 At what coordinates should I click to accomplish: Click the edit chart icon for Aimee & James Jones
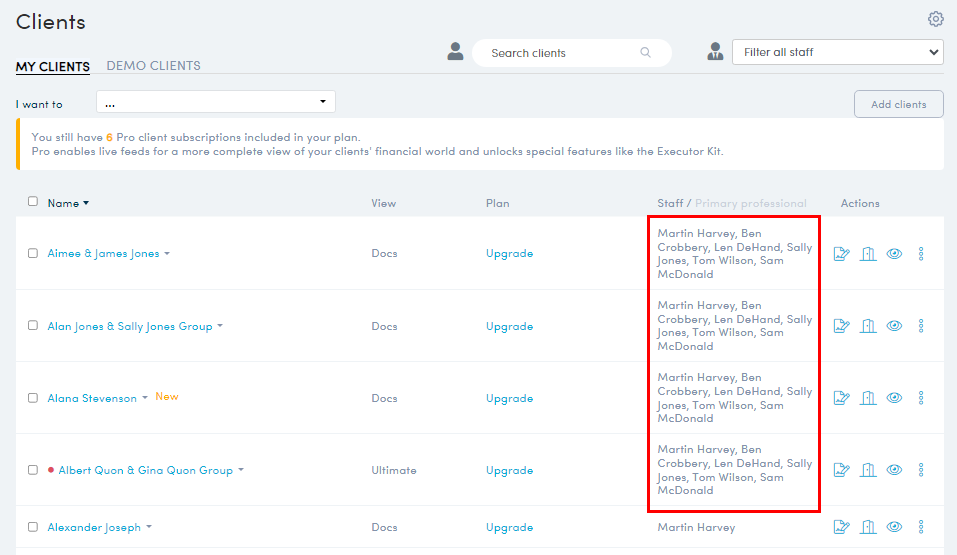842,253
